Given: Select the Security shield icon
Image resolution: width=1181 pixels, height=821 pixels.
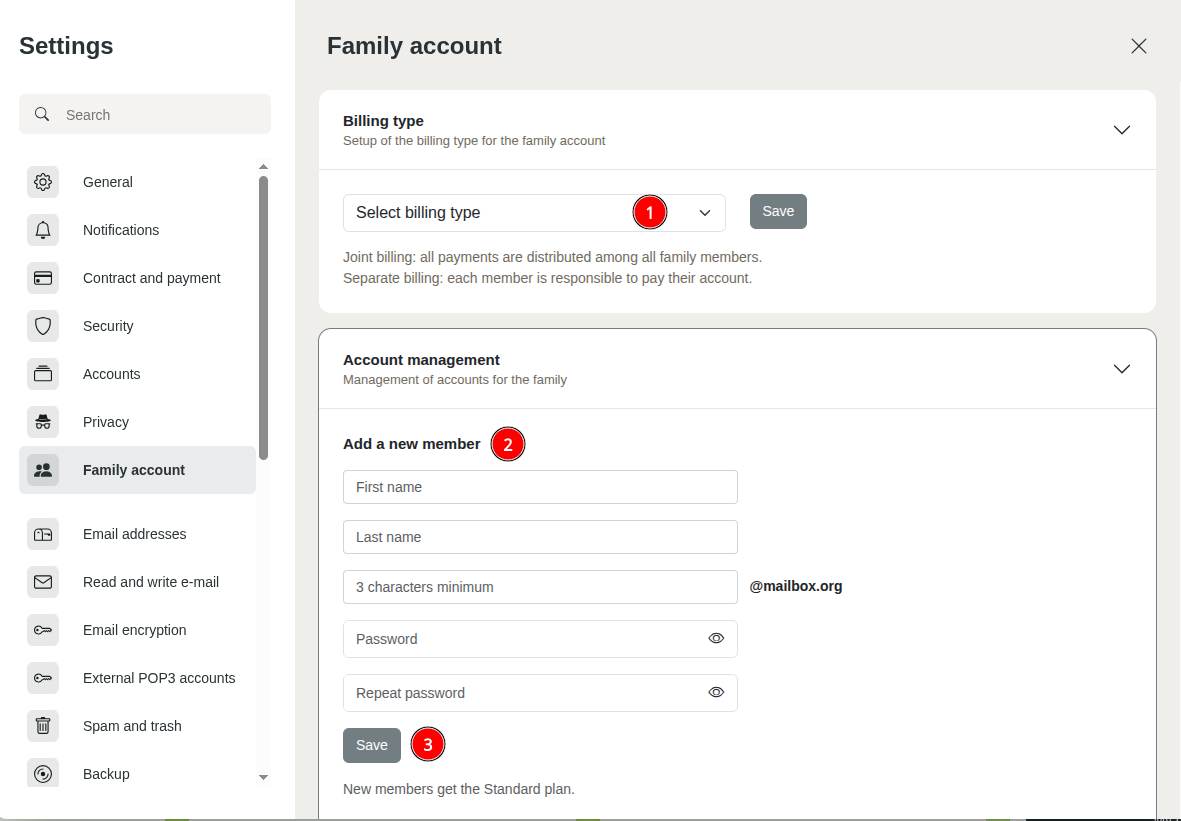Looking at the screenshot, I should [x=43, y=326].
